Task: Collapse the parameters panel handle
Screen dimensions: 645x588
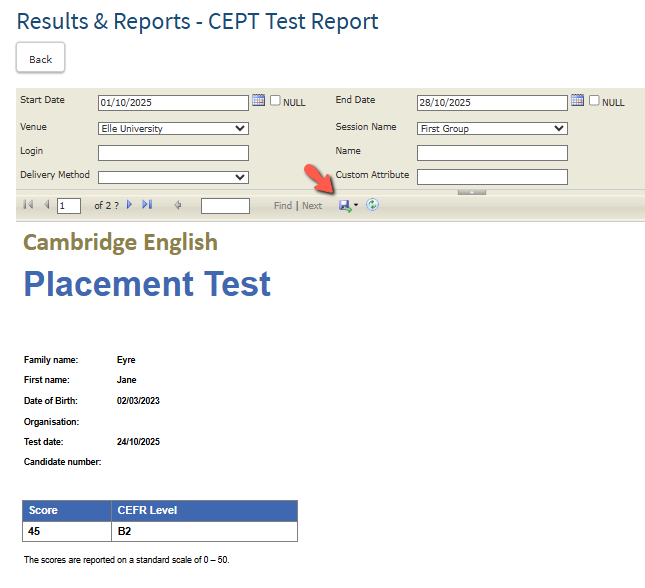Action: (472, 192)
